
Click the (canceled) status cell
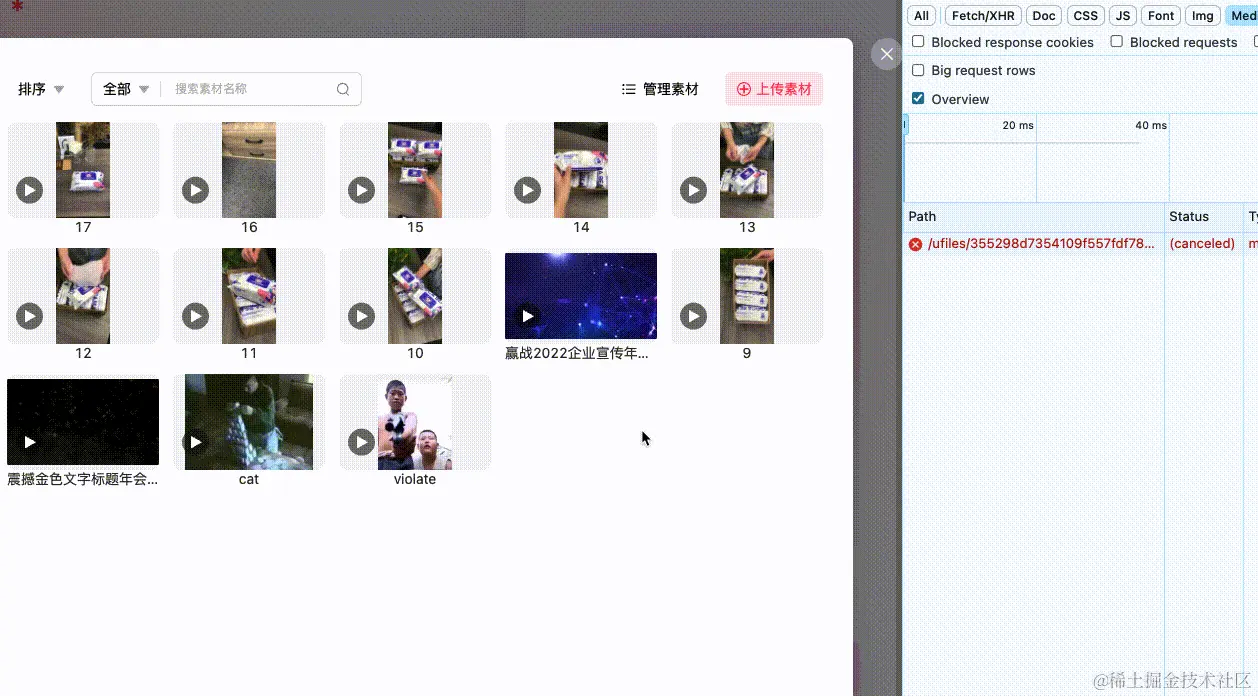click(x=1202, y=244)
